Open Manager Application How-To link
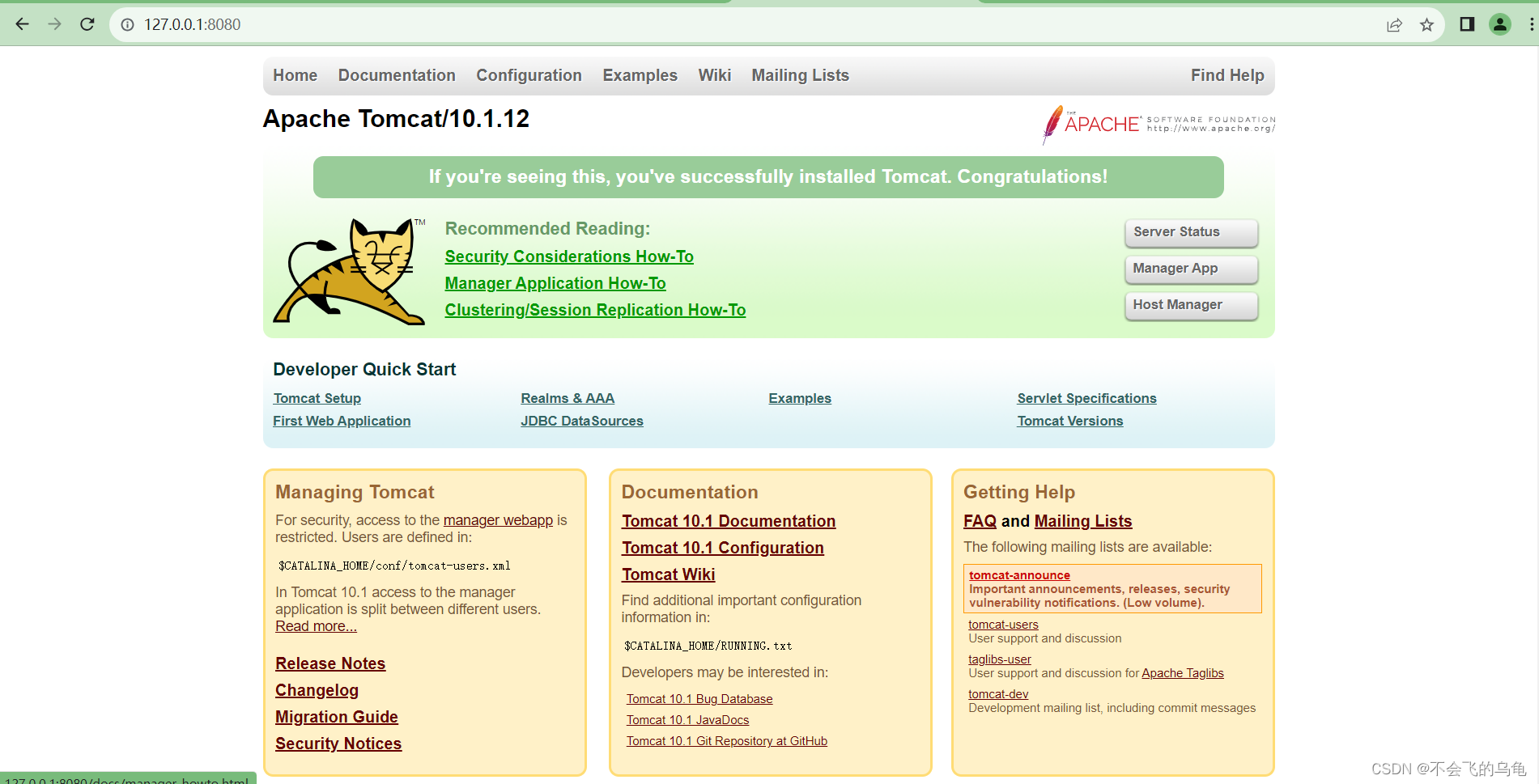1539x784 pixels. 555,283
